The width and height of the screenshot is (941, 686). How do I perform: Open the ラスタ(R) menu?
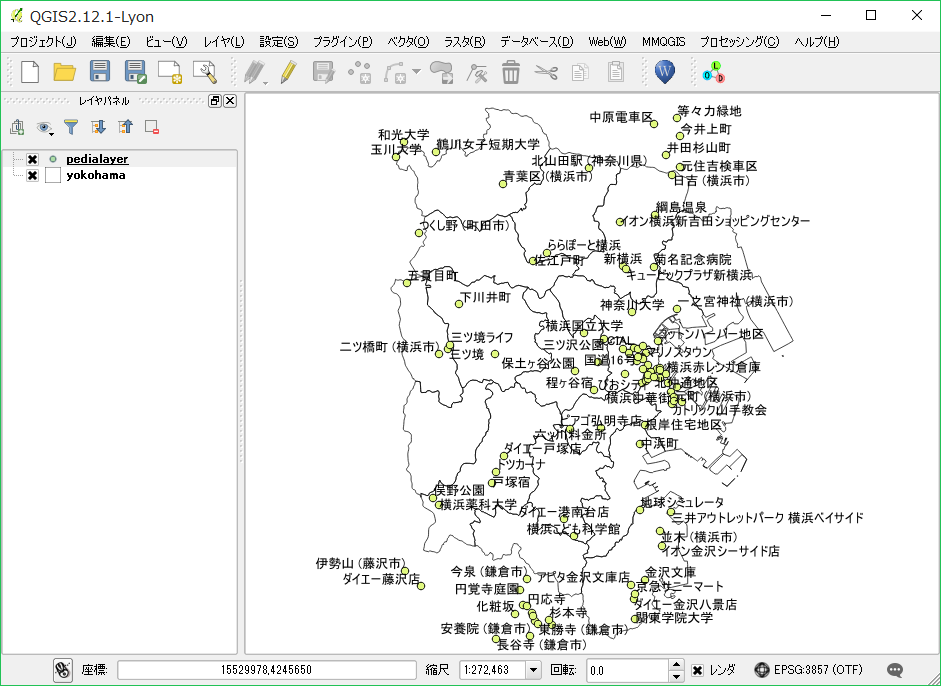pos(464,41)
